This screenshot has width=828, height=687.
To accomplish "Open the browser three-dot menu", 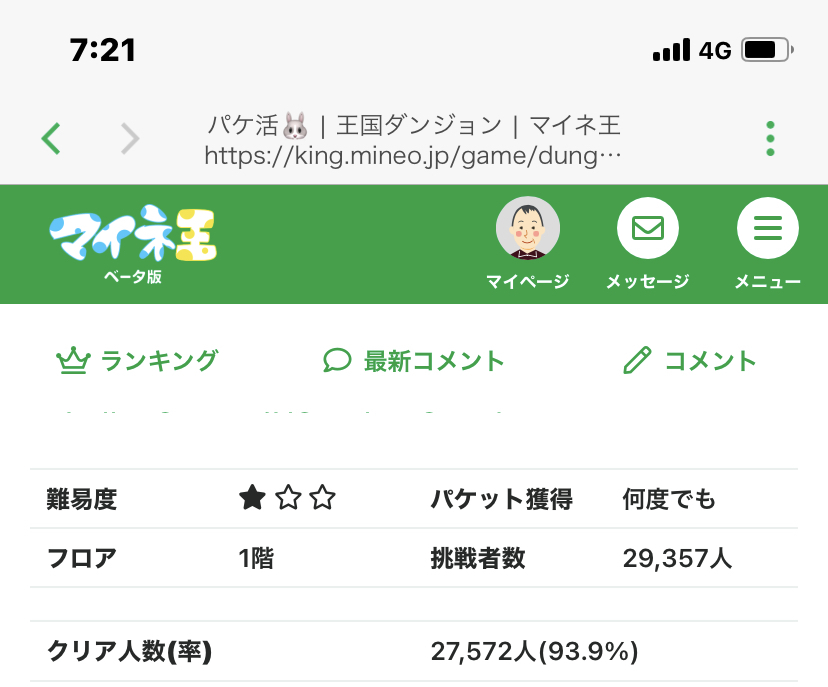I will 770,138.
